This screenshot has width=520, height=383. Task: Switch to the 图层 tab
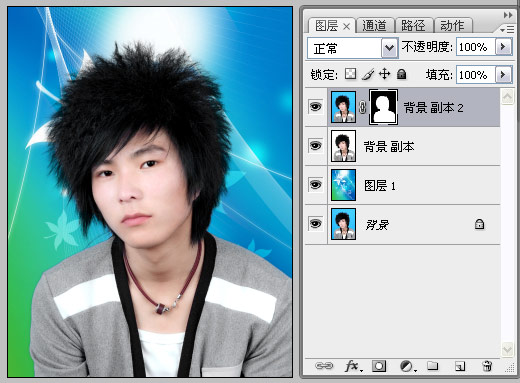point(326,26)
